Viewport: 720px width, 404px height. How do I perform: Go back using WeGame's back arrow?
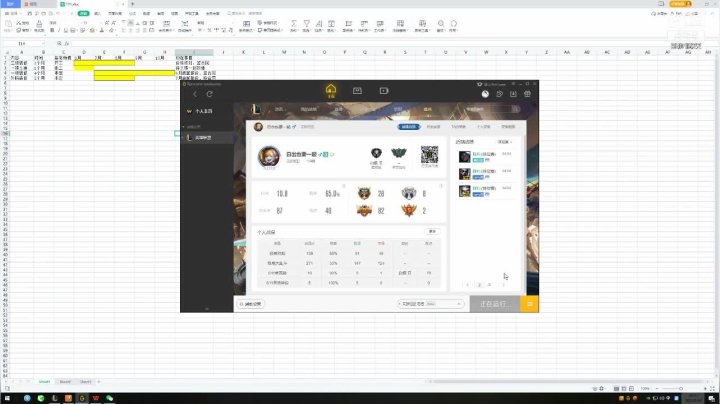coord(195,94)
